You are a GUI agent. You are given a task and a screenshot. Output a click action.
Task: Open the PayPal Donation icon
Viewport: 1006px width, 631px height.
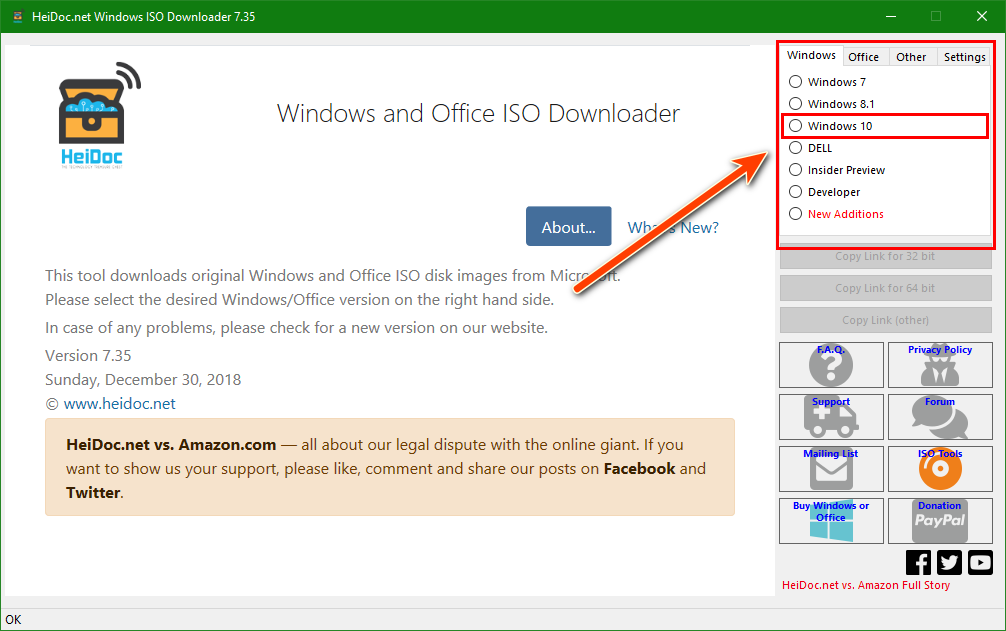(x=940, y=521)
